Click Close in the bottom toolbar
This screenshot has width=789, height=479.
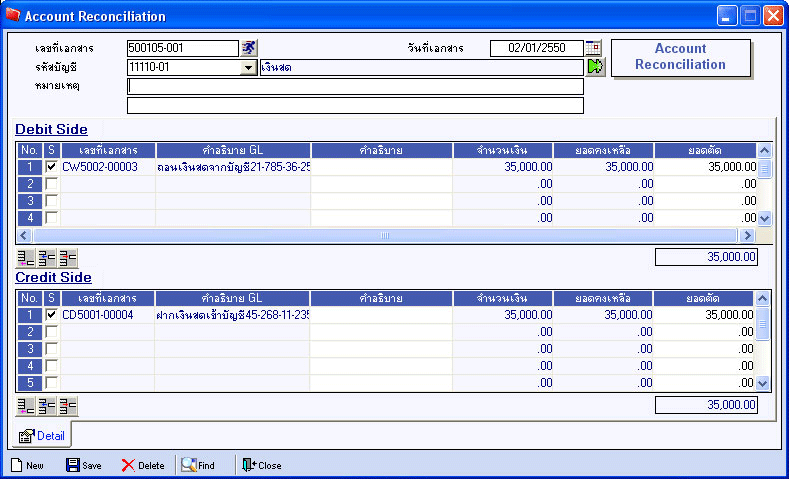click(262, 465)
